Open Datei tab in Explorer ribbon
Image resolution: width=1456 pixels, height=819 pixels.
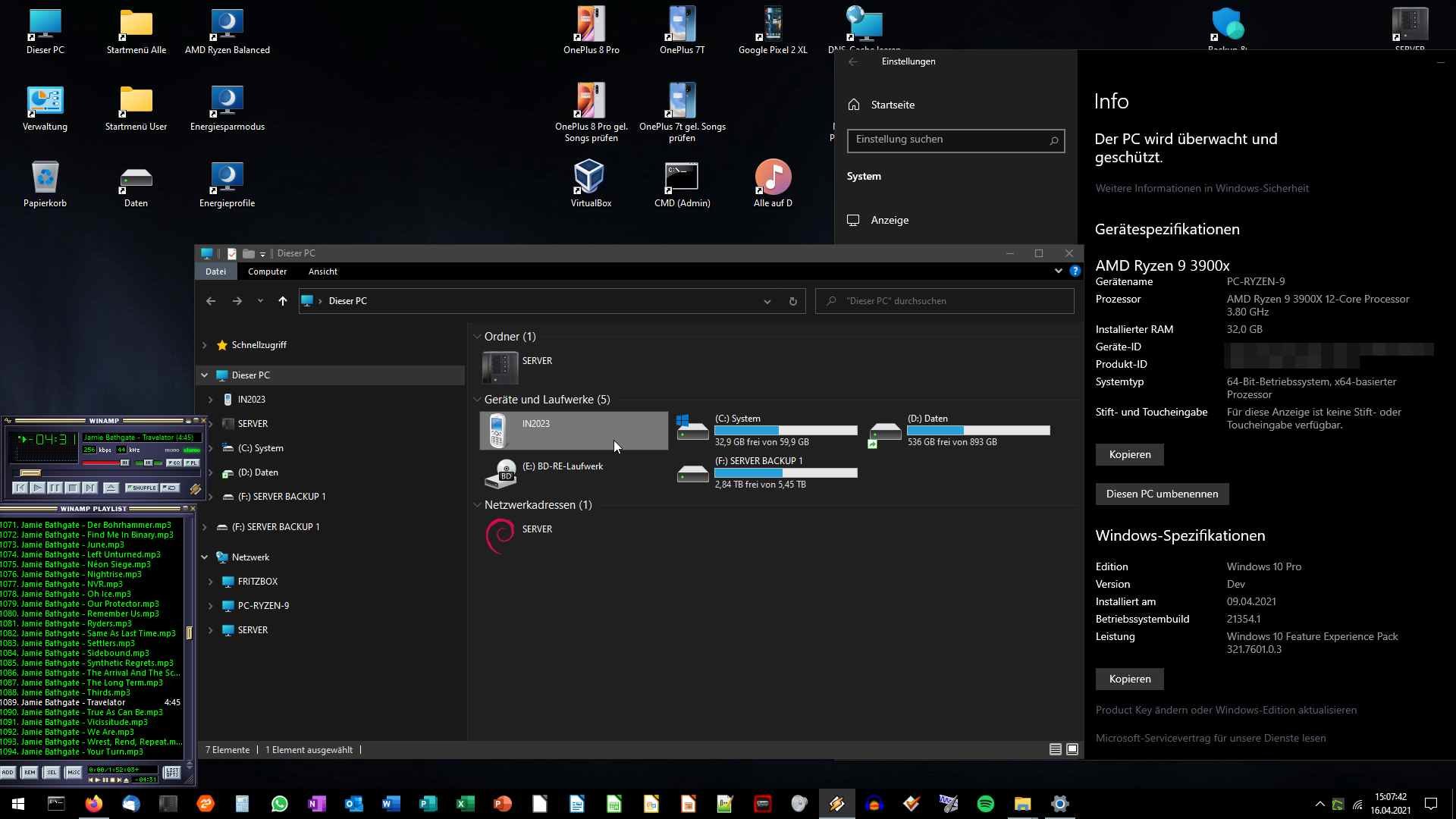pos(215,271)
